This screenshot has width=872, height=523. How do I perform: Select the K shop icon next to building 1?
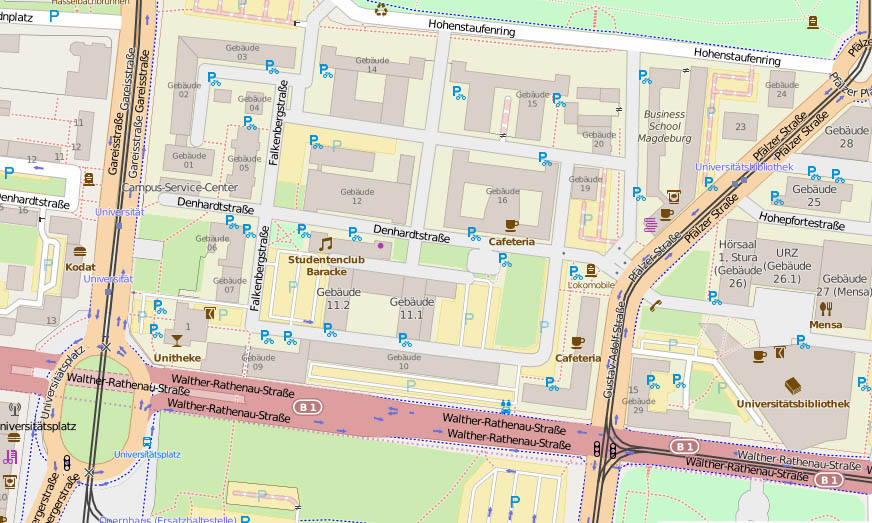click(210, 313)
